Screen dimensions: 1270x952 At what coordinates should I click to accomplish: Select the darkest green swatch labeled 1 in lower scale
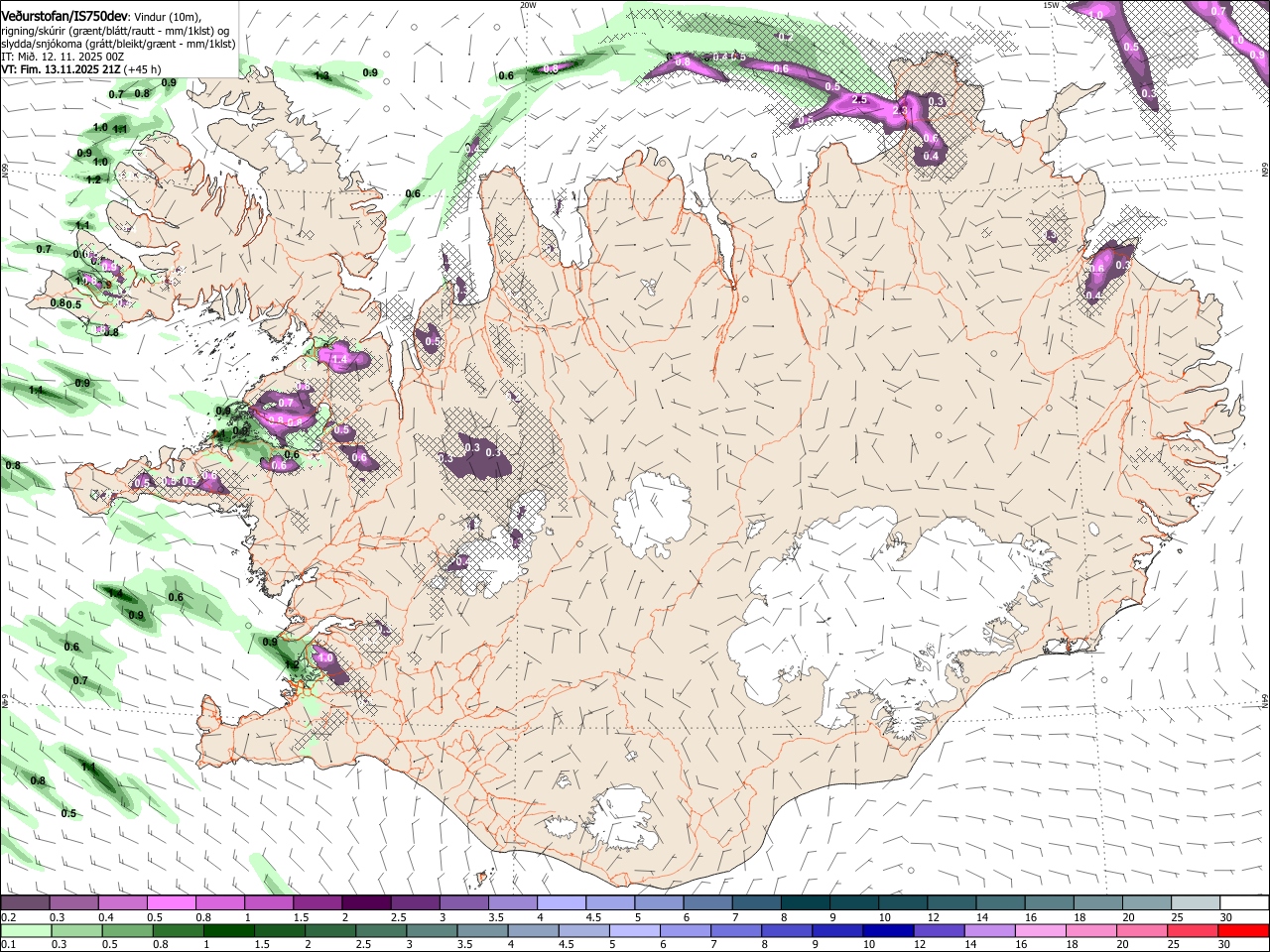pos(228,930)
